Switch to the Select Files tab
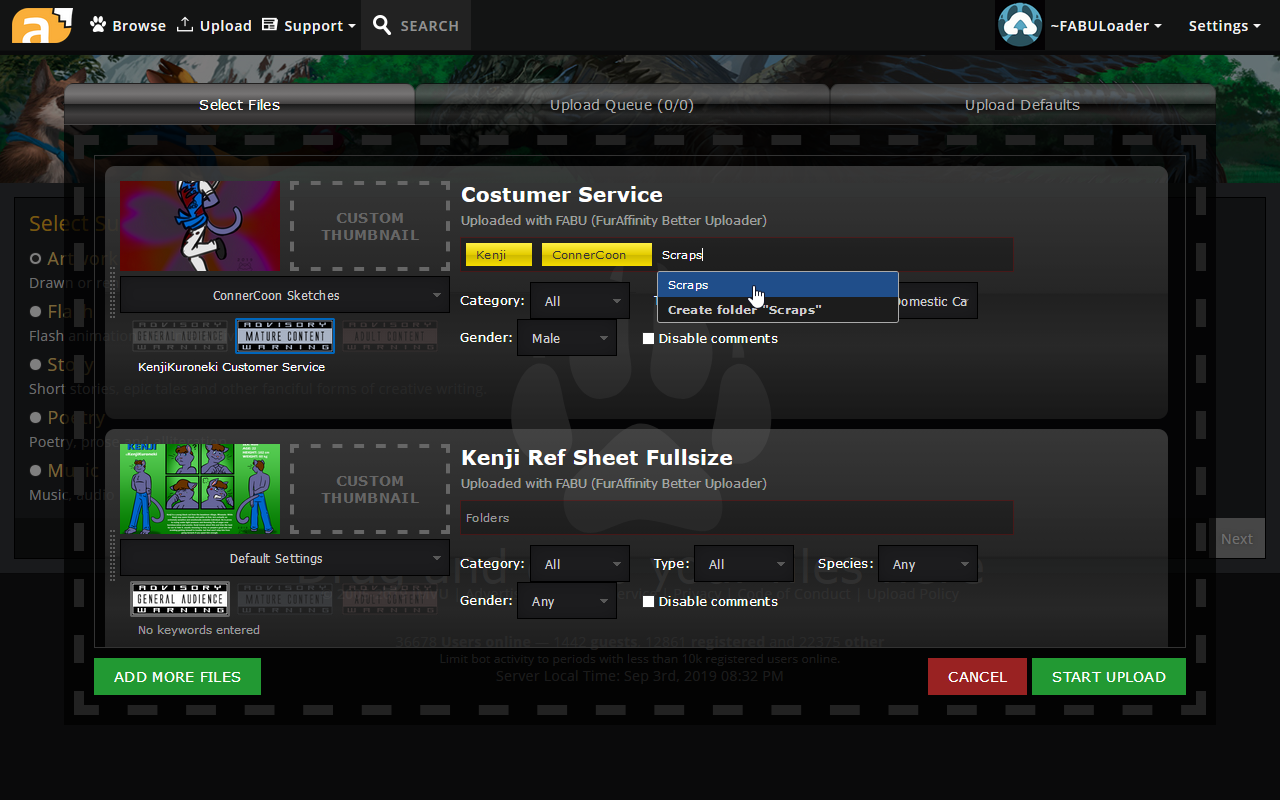 pyautogui.click(x=239, y=105)
